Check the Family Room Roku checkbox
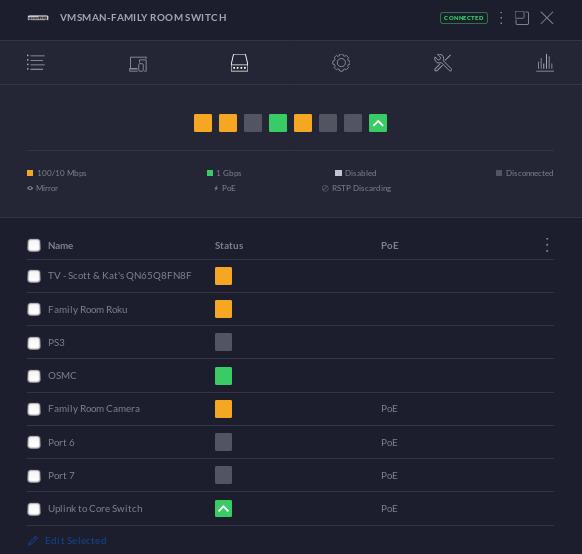582x554 pixels. pyautogui.click(x=34, y=309)
